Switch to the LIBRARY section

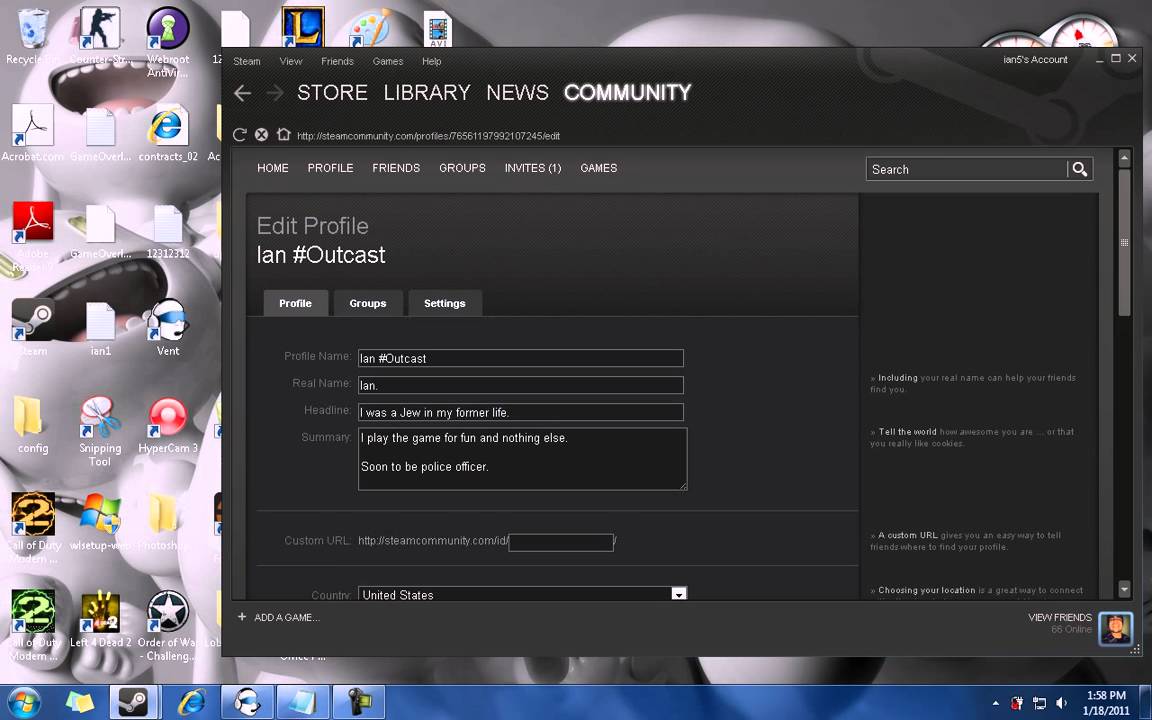click(x=427, y=93)
